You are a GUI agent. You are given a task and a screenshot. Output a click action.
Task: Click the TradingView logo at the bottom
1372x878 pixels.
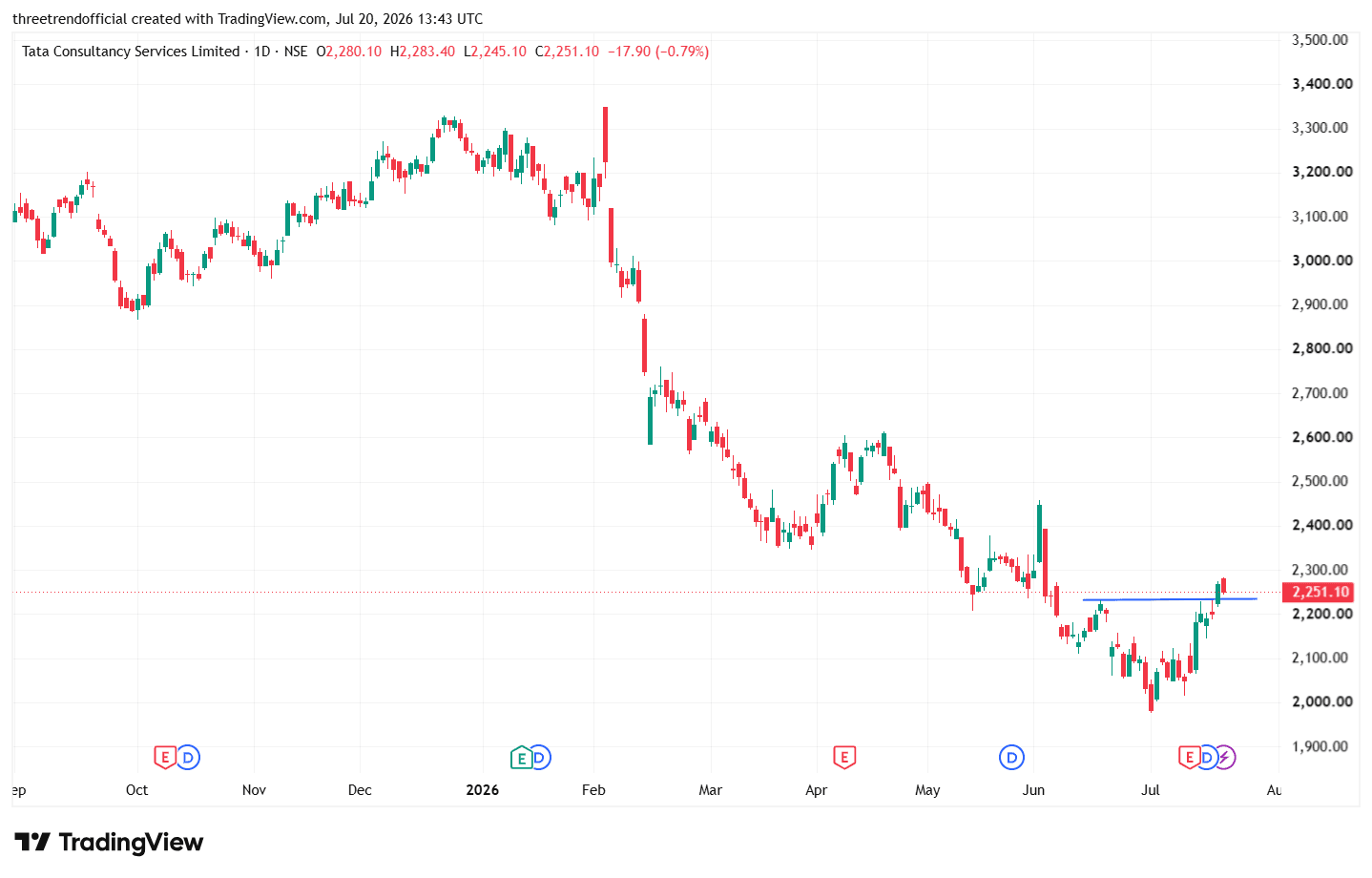[x=109, y=842]
